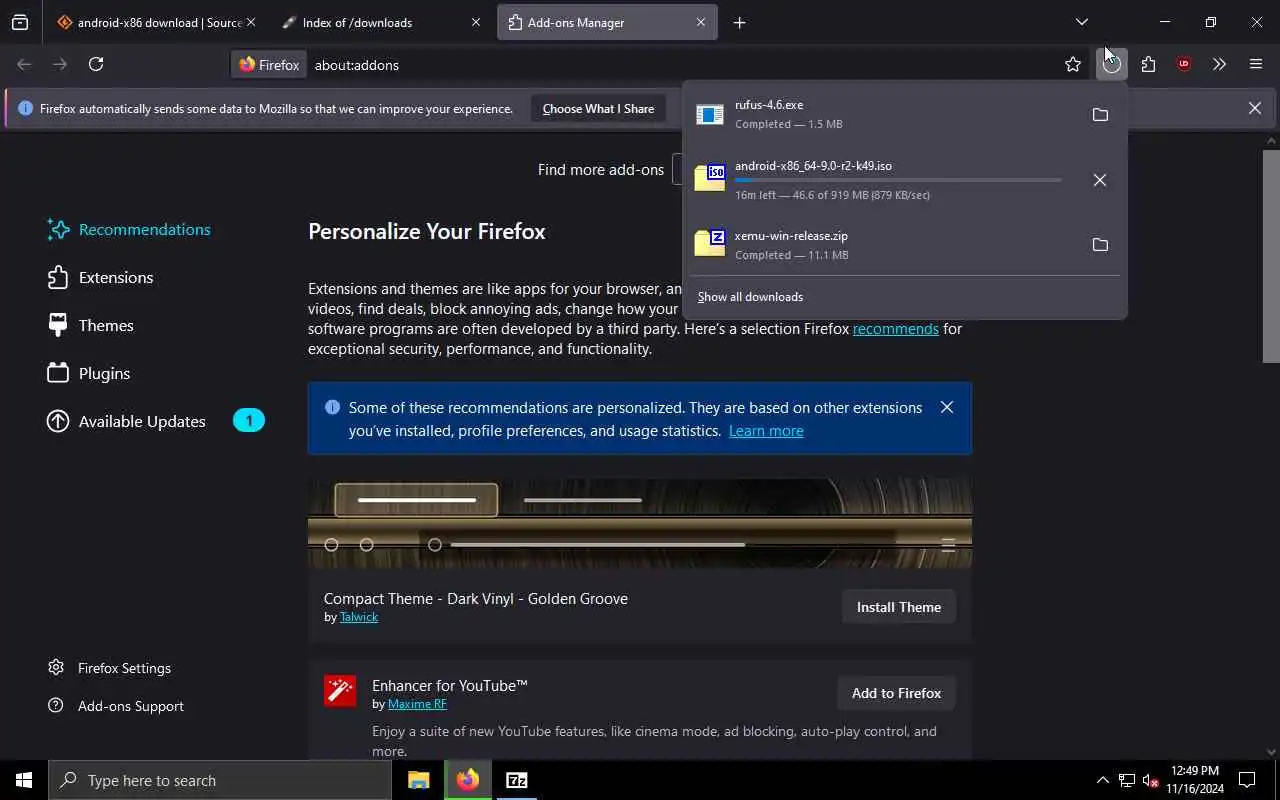
Task: Follow the recommends link in description
Action: click(896, 328)
